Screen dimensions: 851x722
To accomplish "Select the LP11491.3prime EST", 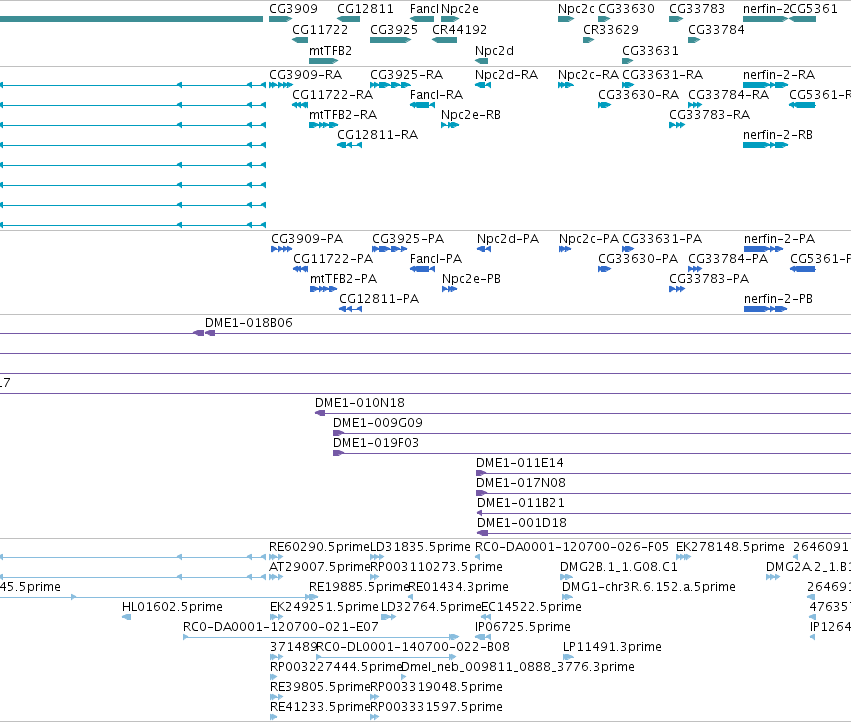I will [568, 657].
